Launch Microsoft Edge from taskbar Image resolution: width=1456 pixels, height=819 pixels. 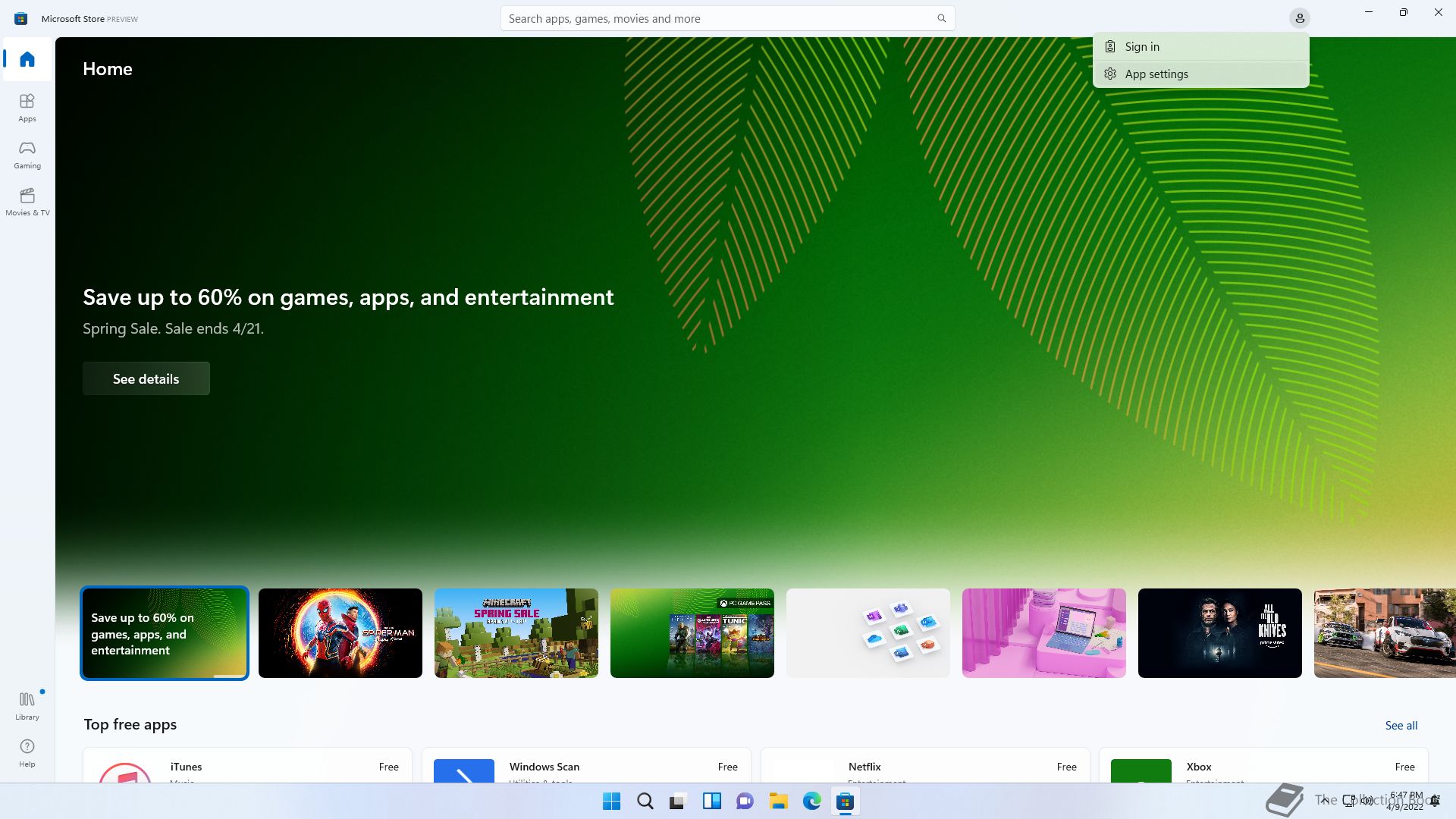[811, 801]
